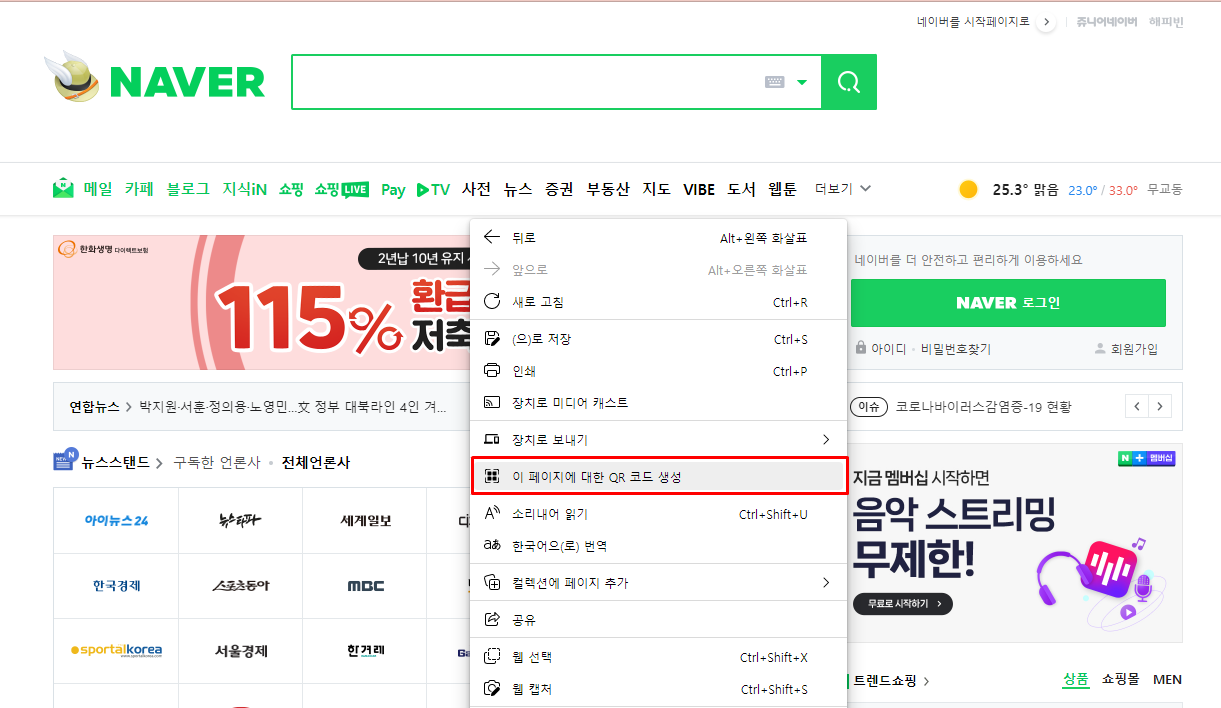Open 뉴스스탠드 section icon

[x=65, y=459]
